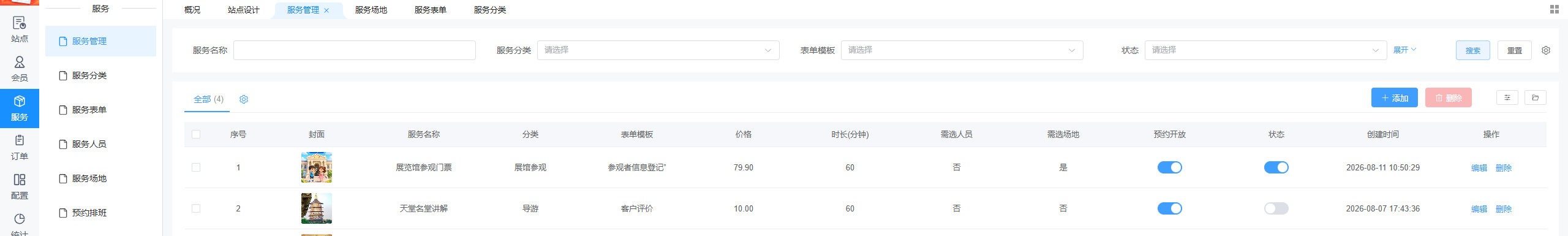Click 删除 for 展览馆参观门票
Image resolution: width=1568 pixels, height=236 pixels.
tap(1504, 168)
